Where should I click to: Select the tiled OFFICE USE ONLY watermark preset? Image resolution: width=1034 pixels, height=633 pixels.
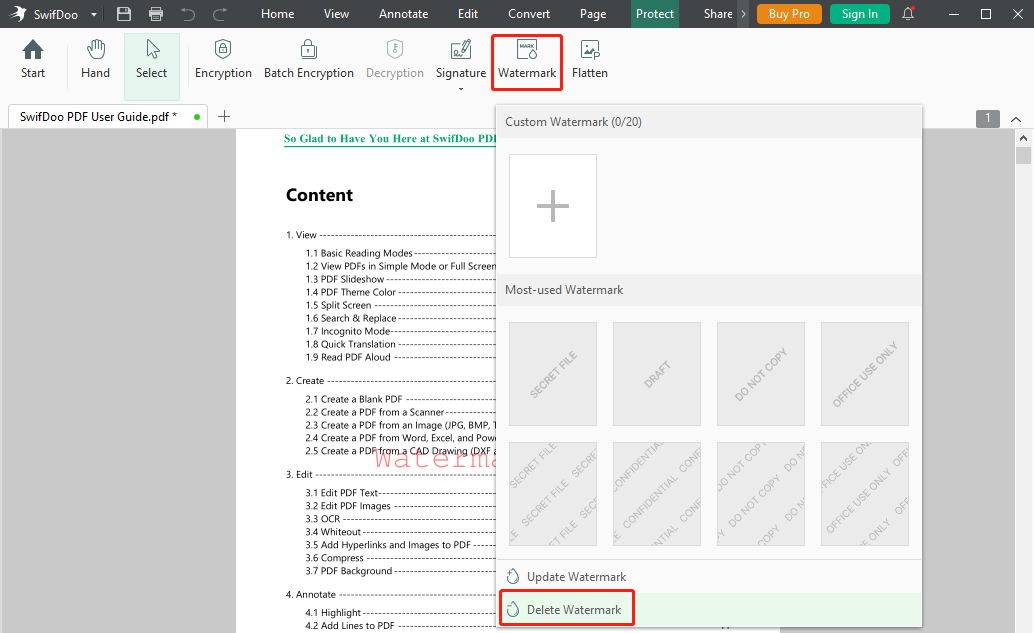click(865, 494)
